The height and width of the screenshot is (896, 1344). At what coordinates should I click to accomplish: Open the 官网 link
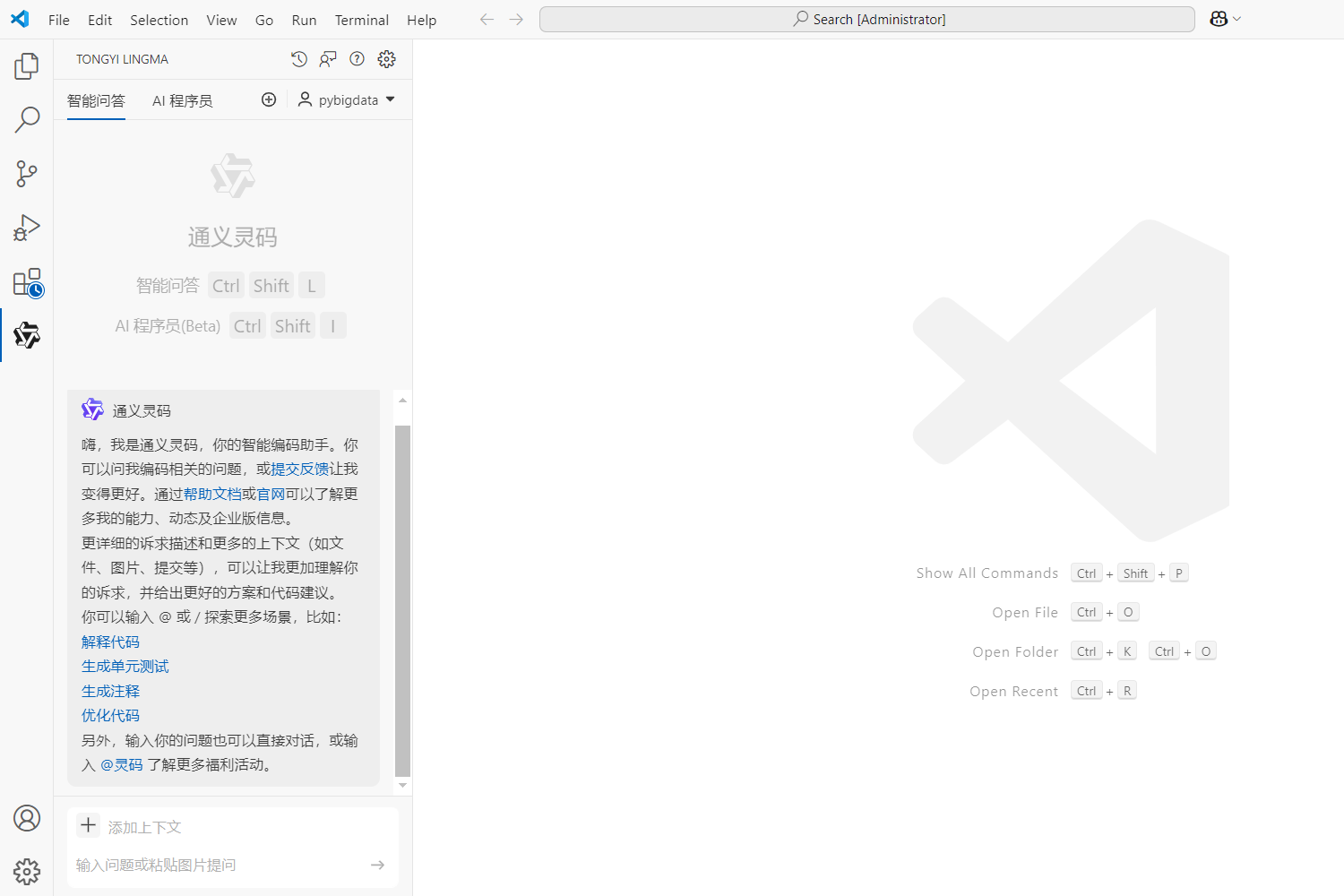coord(271,494)
